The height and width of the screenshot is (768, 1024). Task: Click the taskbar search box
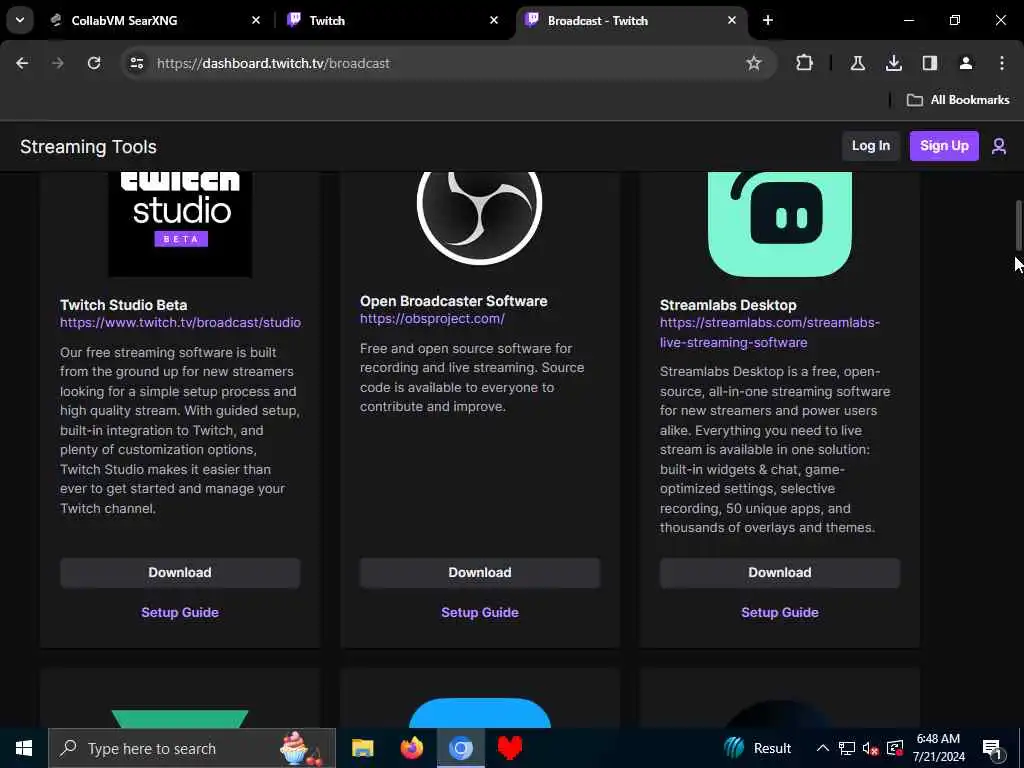point(192,748)
